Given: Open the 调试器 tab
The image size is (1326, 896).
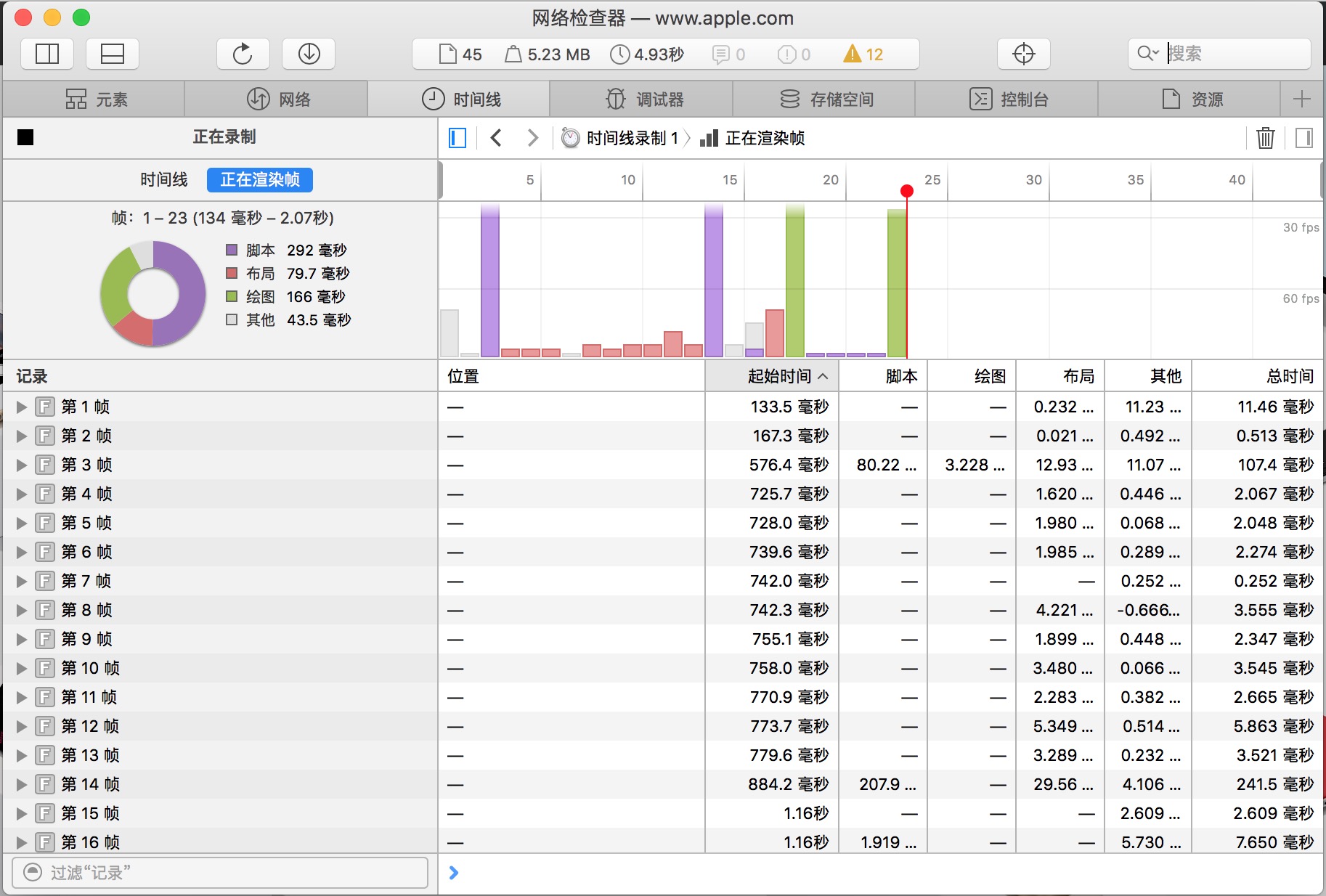Looking at the screenshot, I should [x=642, y=99].
